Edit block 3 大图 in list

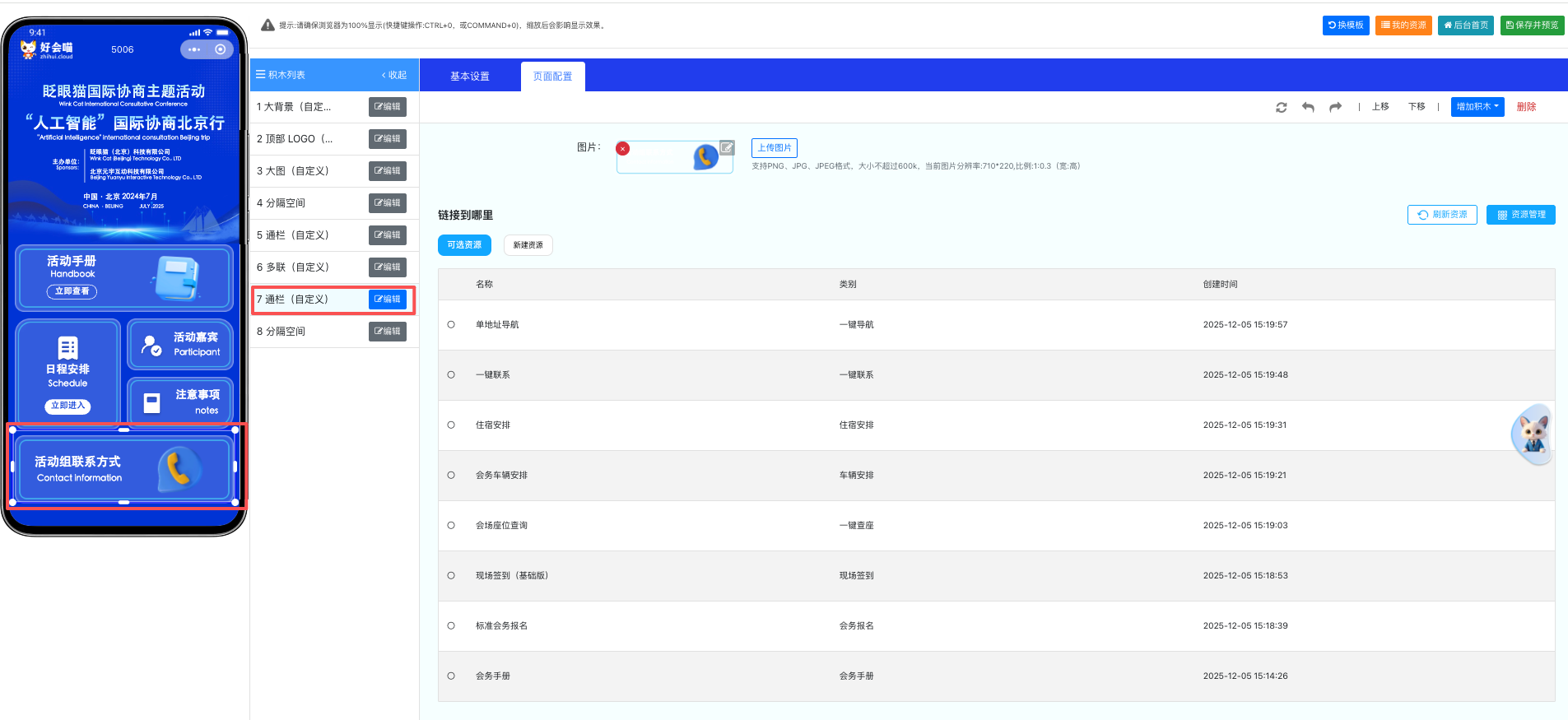pyautogui.click(x=387, y=171)
